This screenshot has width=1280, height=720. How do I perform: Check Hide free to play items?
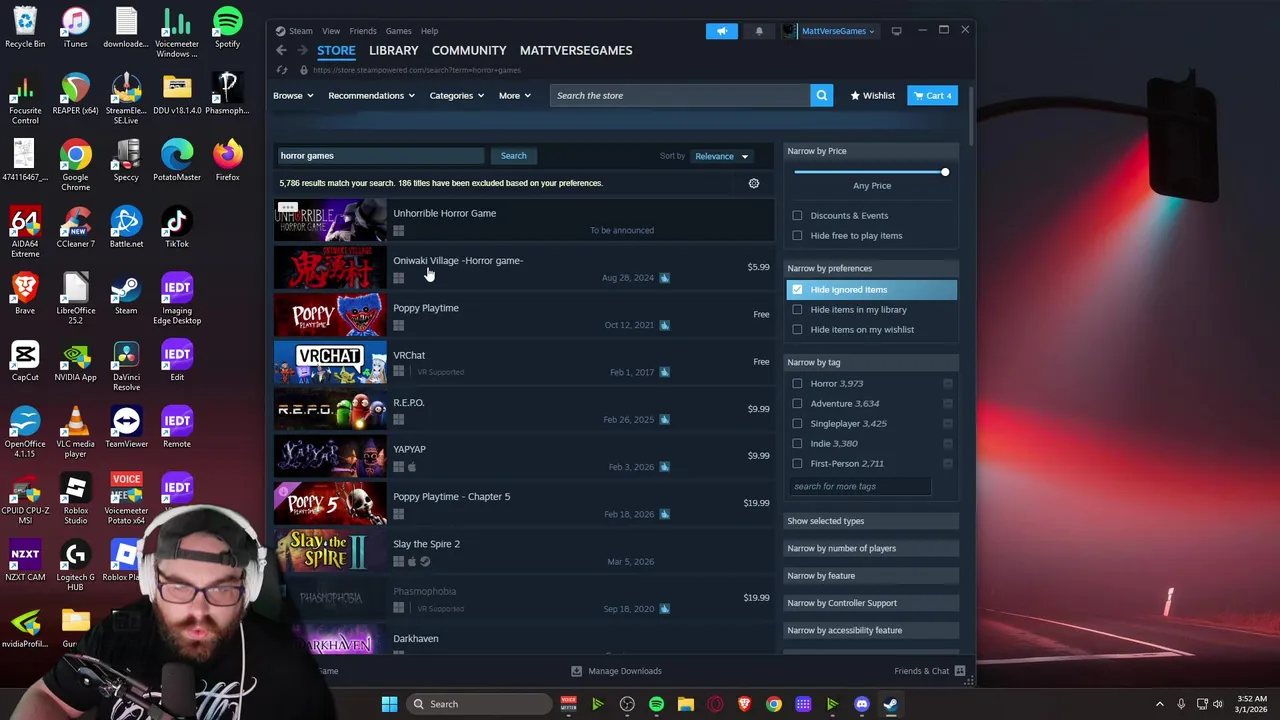tap(797, 235)
